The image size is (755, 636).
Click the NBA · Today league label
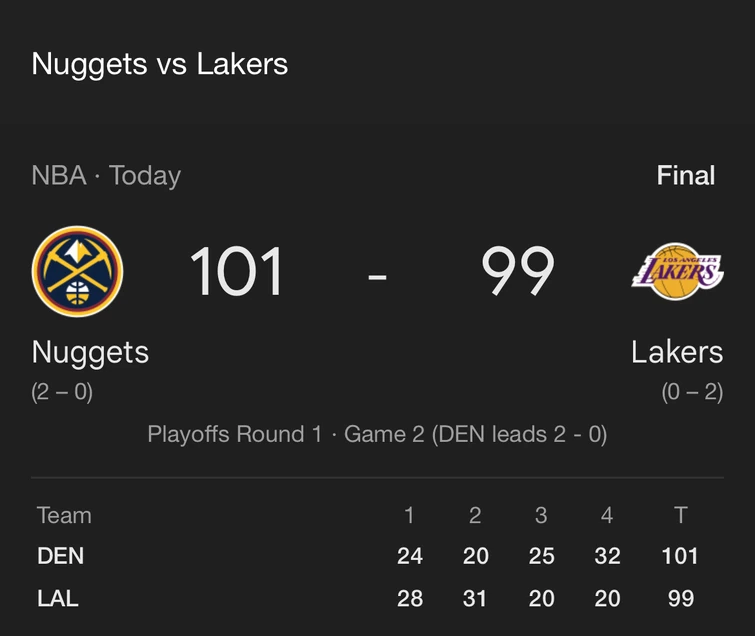click(106, 176)
